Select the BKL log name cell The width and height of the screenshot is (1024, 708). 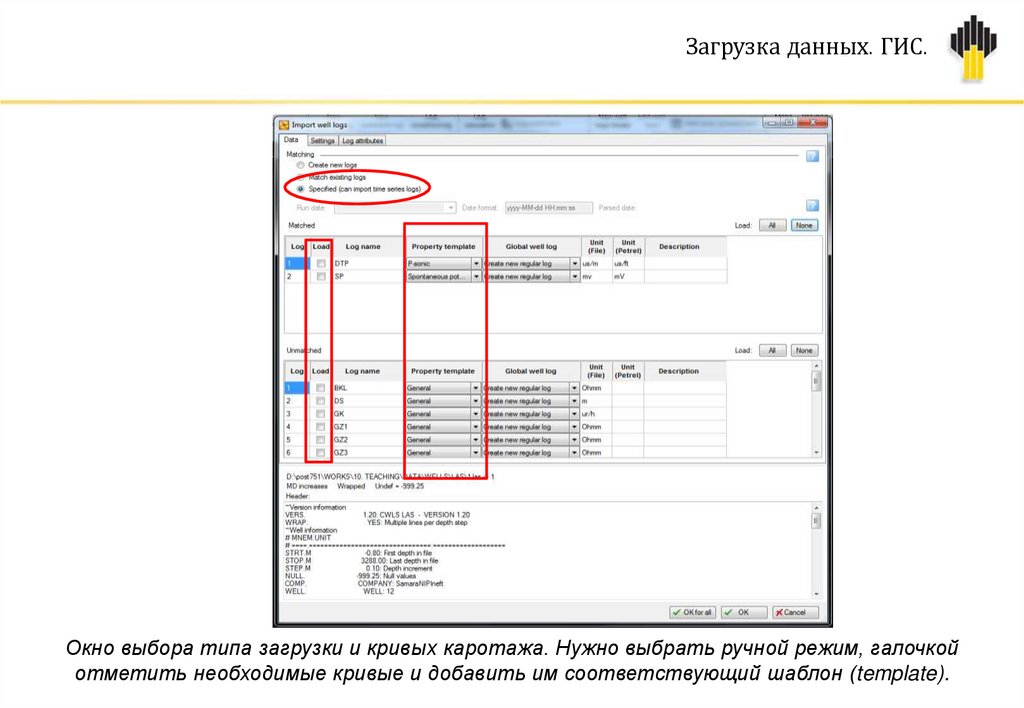368,388
